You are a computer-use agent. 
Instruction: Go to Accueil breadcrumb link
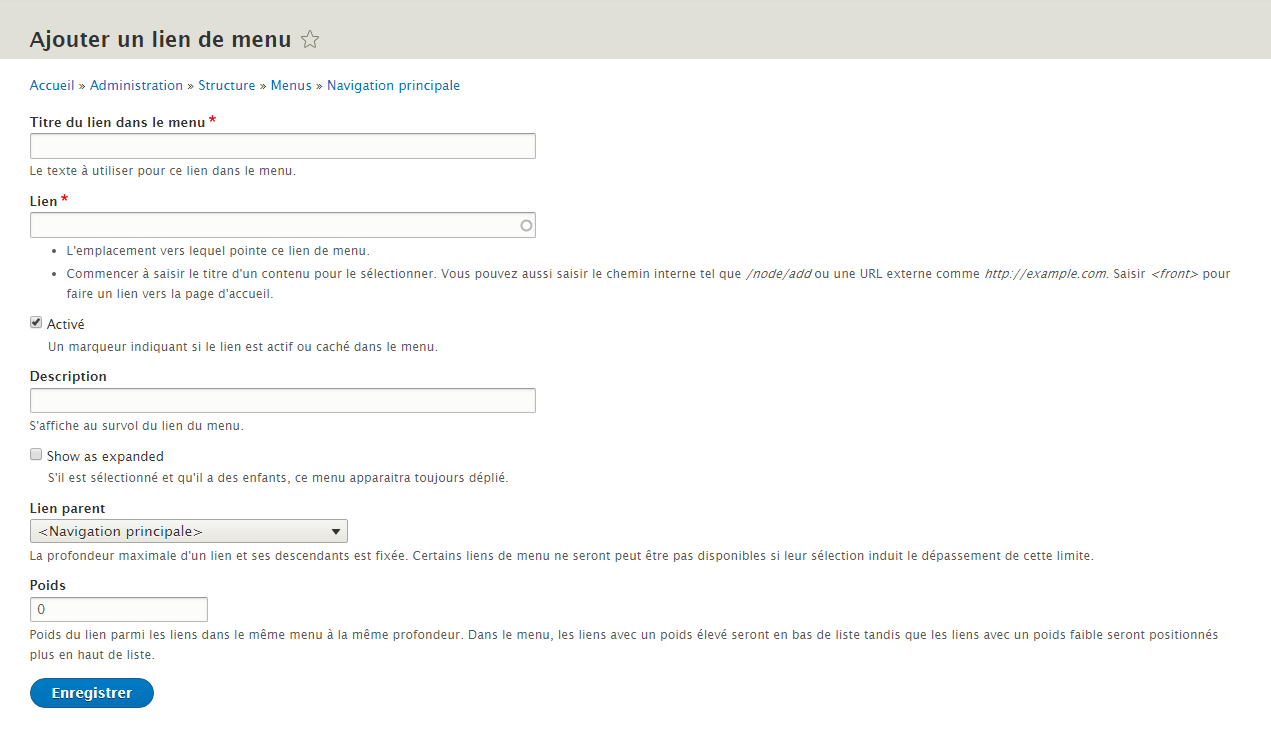coord(52,86)
